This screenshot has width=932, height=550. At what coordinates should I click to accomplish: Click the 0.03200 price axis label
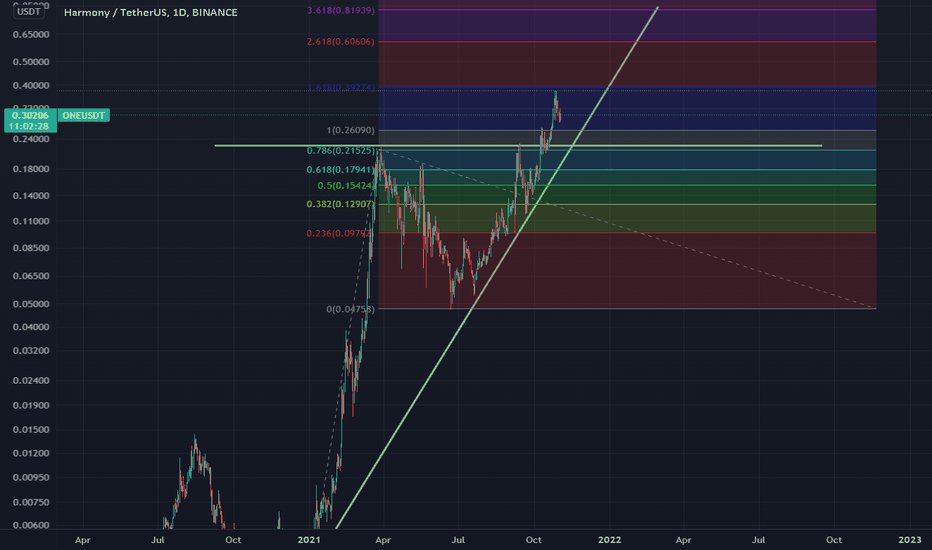click(x=31, y=351)
